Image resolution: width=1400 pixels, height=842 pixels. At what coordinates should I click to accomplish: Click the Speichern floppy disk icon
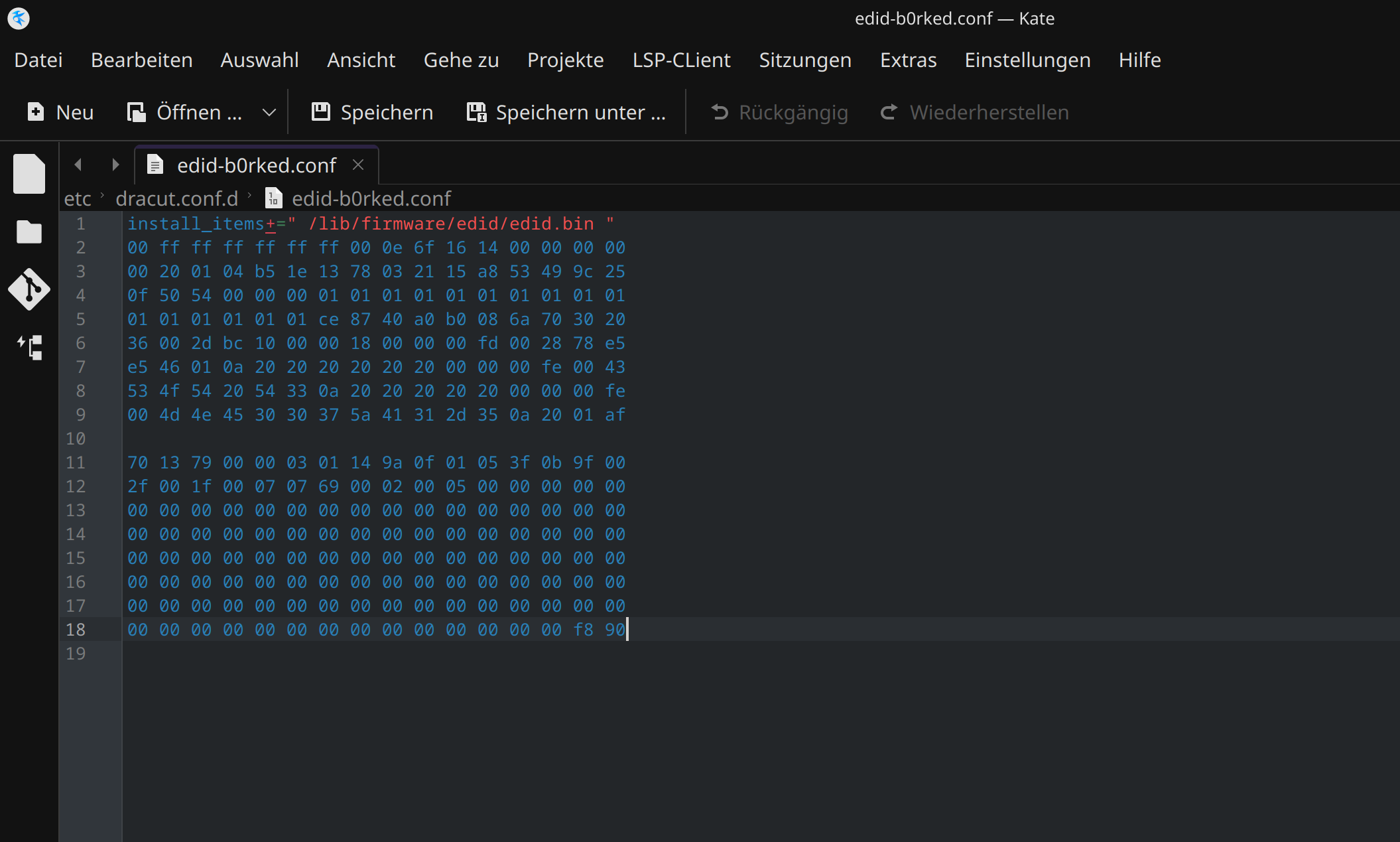point(321,112)
